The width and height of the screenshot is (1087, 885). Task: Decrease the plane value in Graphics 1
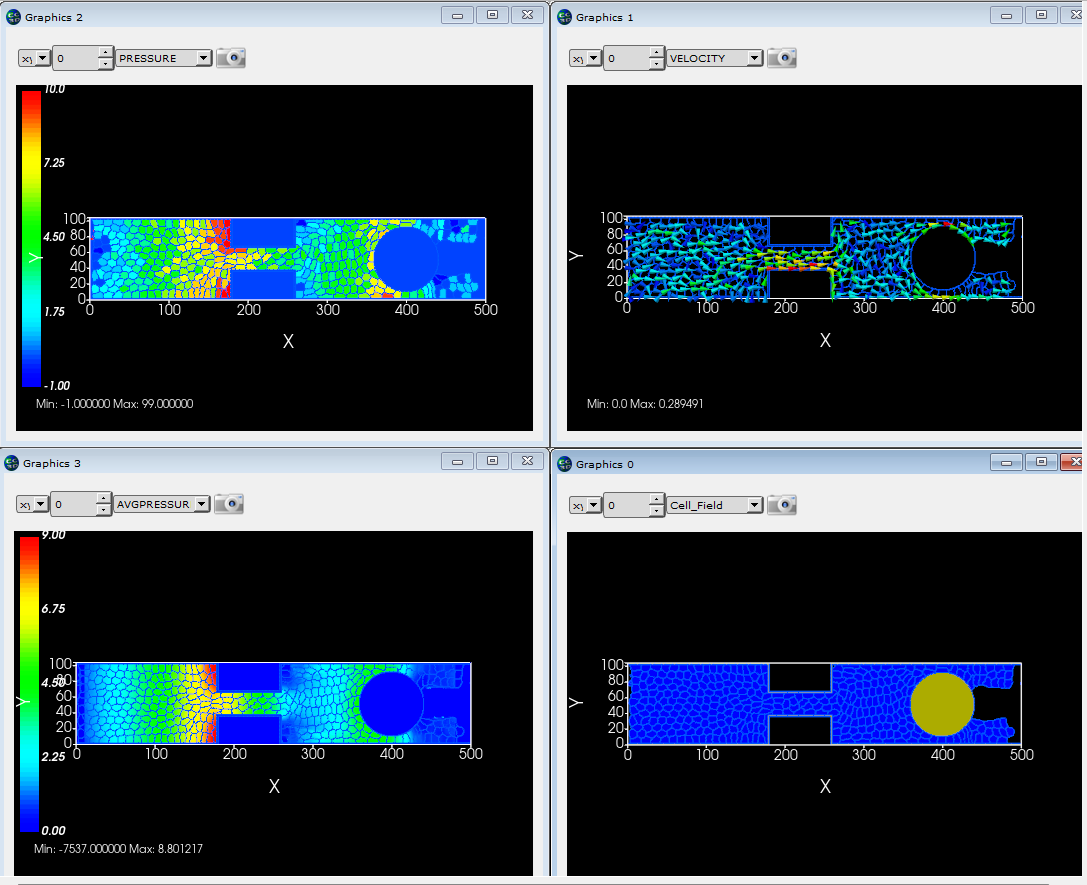point(656,64)
